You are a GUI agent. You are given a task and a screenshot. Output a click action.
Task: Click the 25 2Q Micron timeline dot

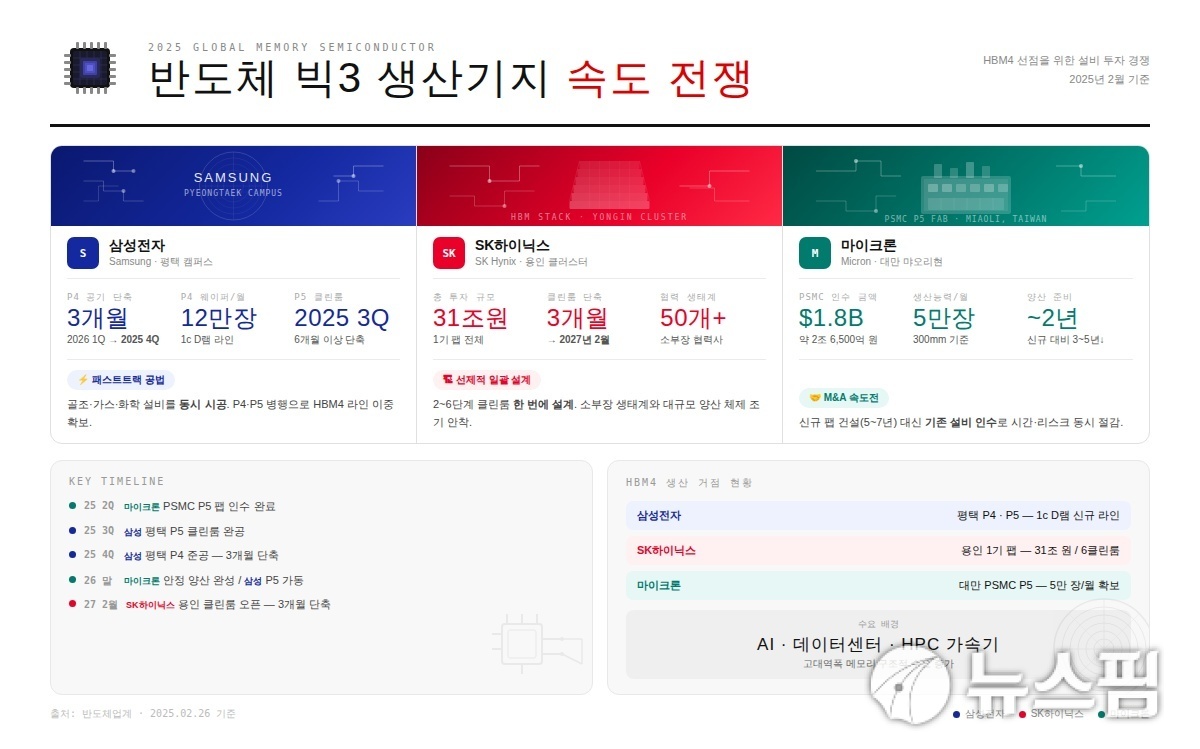73,506
